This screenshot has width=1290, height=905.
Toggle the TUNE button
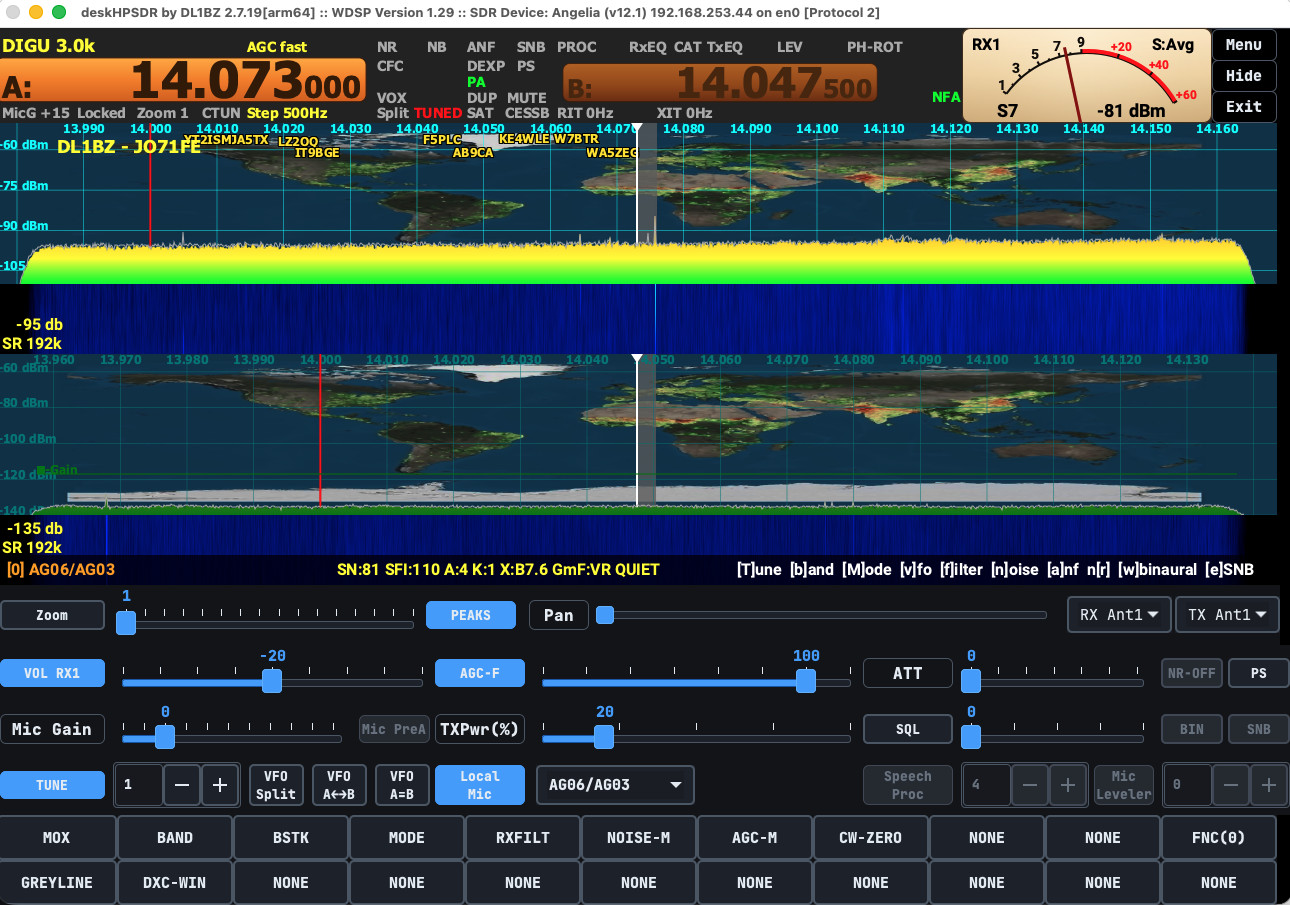point(52,785)
